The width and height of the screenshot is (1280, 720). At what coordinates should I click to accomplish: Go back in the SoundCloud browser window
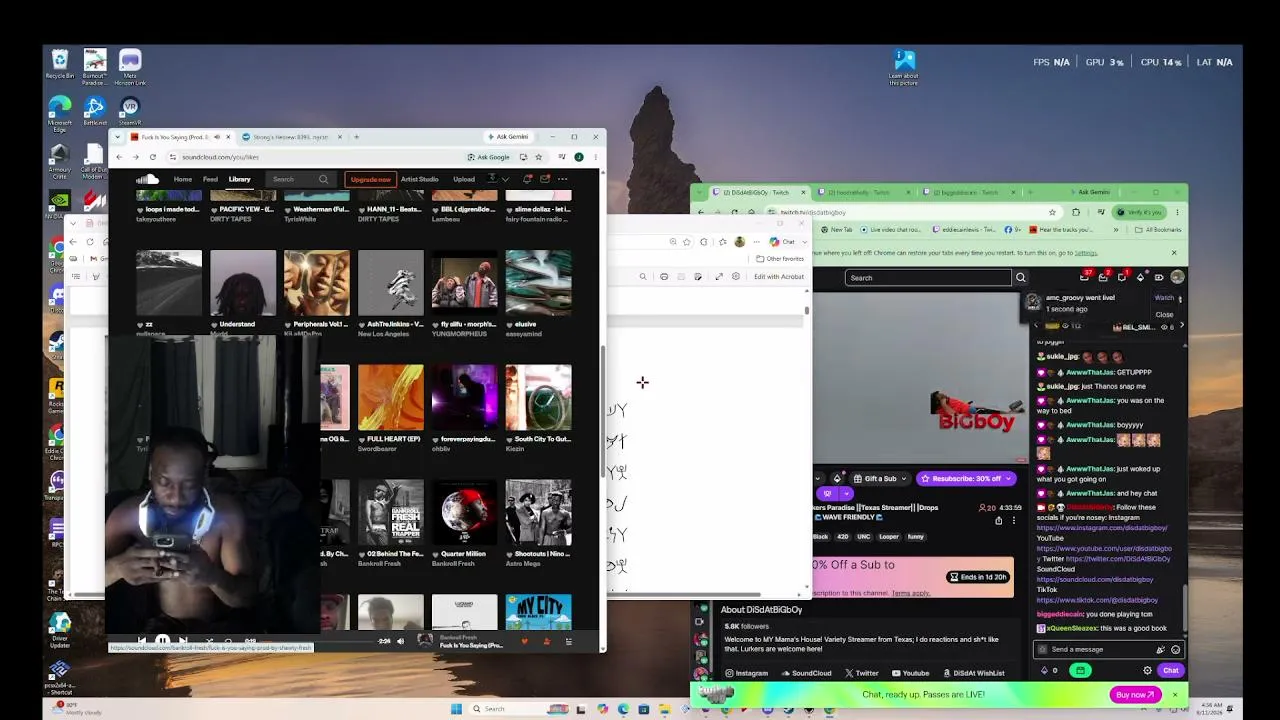click(119, 157)
